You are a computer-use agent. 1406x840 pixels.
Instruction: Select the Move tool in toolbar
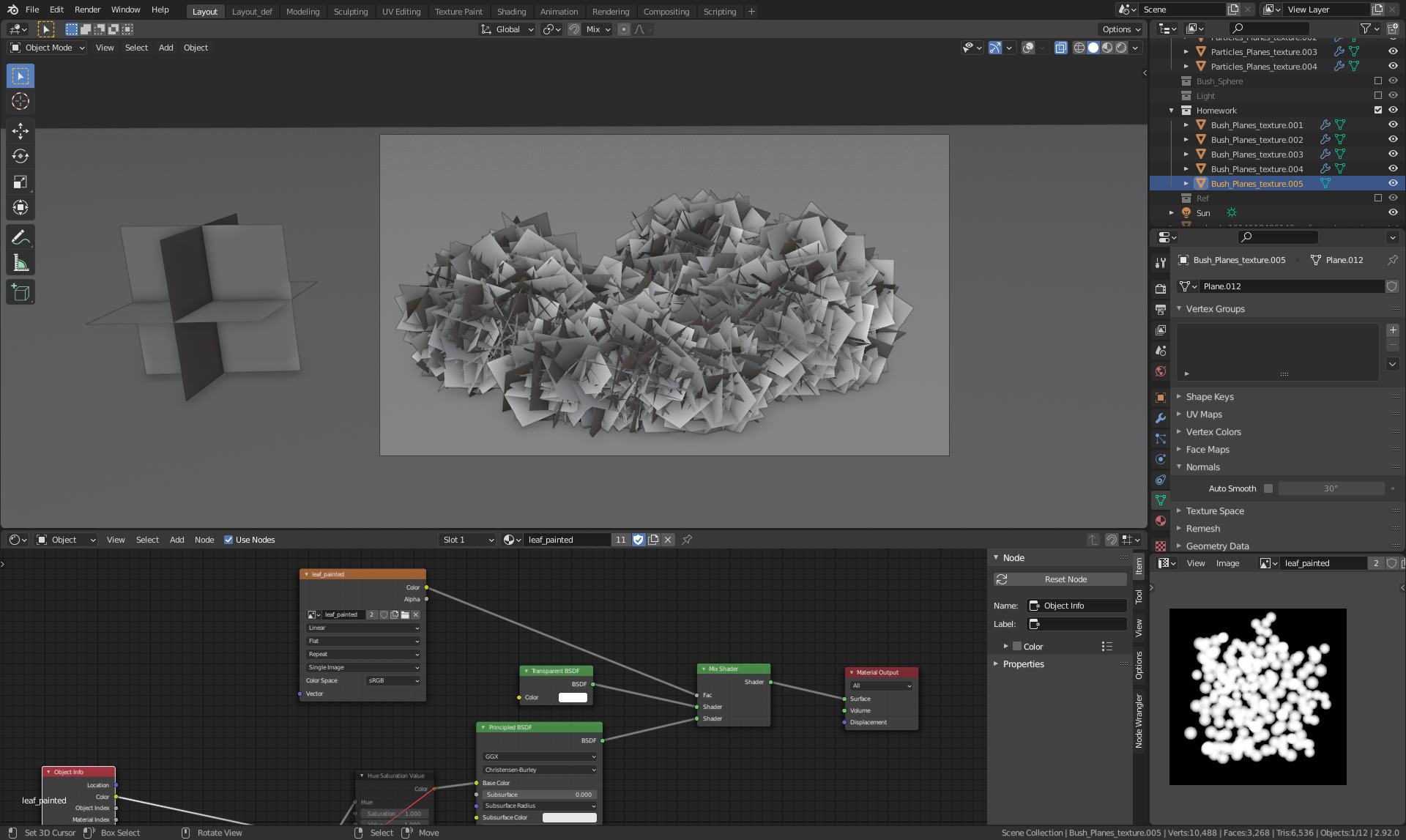[21, 131]
